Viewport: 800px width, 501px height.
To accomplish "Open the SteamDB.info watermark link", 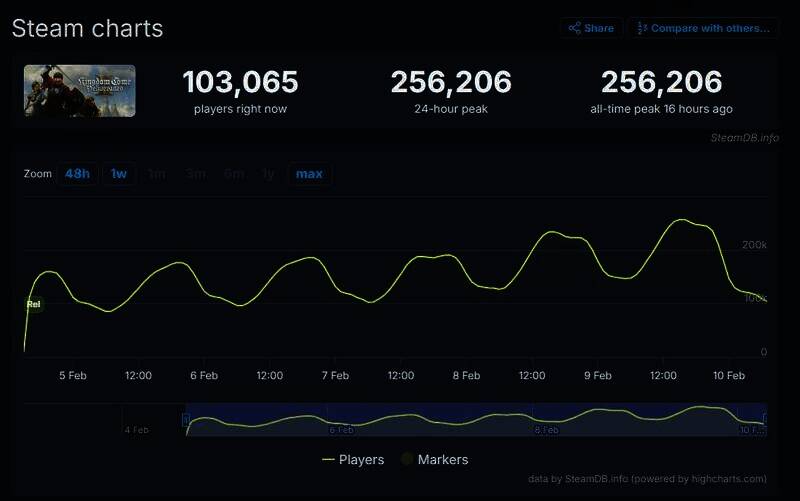I will click(744, 137).
